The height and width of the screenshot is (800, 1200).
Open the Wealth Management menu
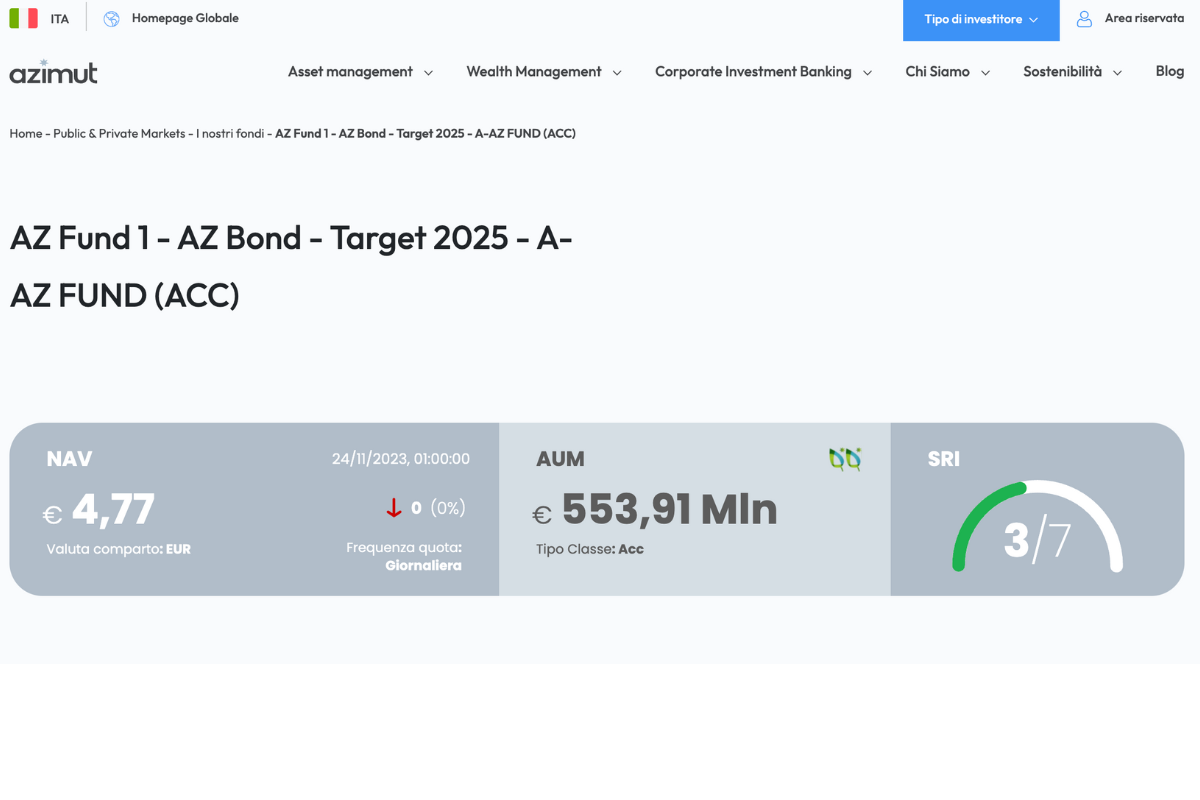pos(534,72)
